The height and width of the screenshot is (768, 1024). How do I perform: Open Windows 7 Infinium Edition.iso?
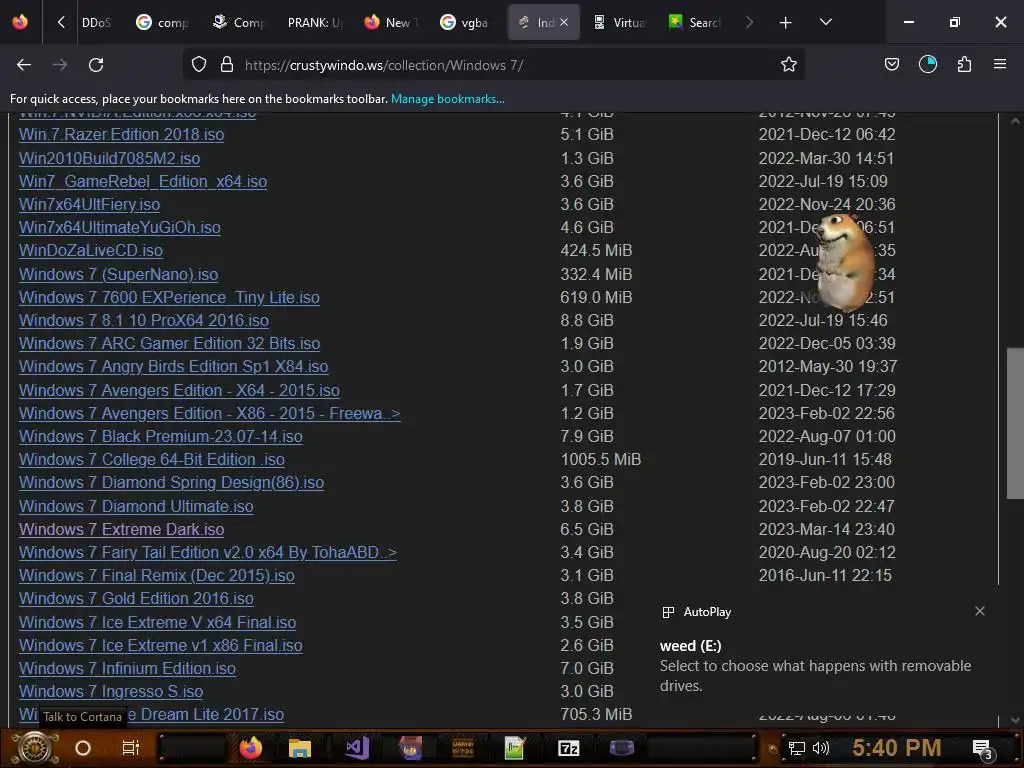pos(127,669)
